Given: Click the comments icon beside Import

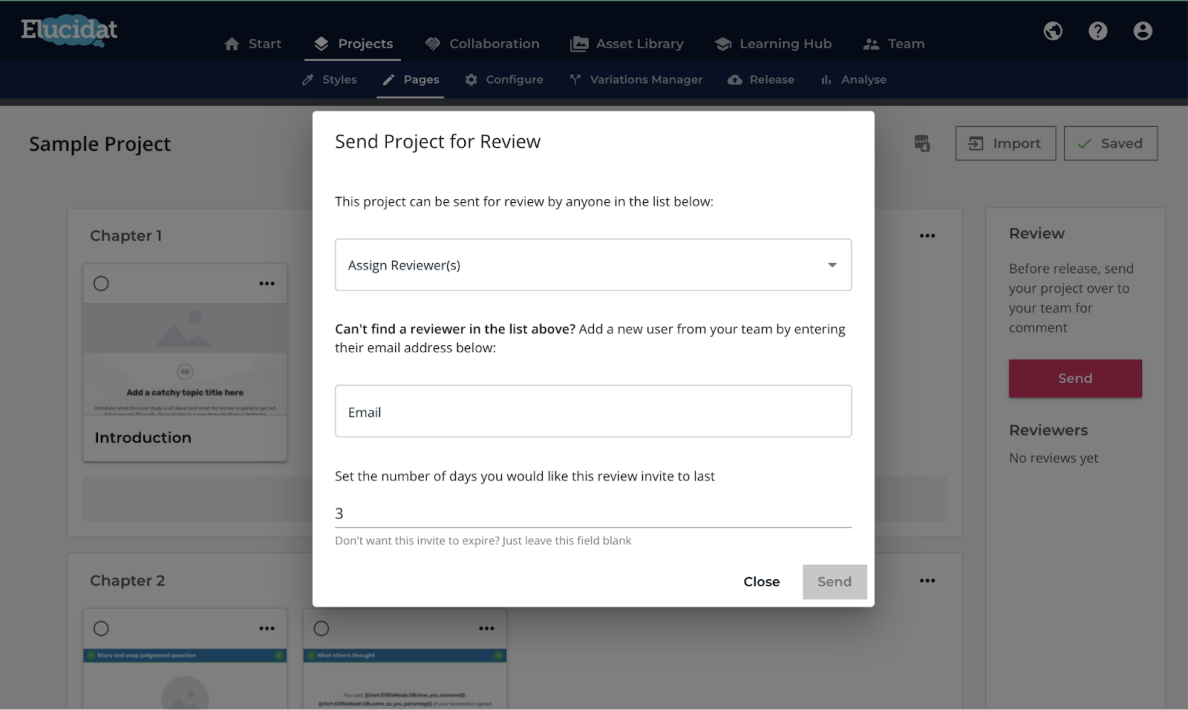Looking at the screenshot, I should (922, 143).
